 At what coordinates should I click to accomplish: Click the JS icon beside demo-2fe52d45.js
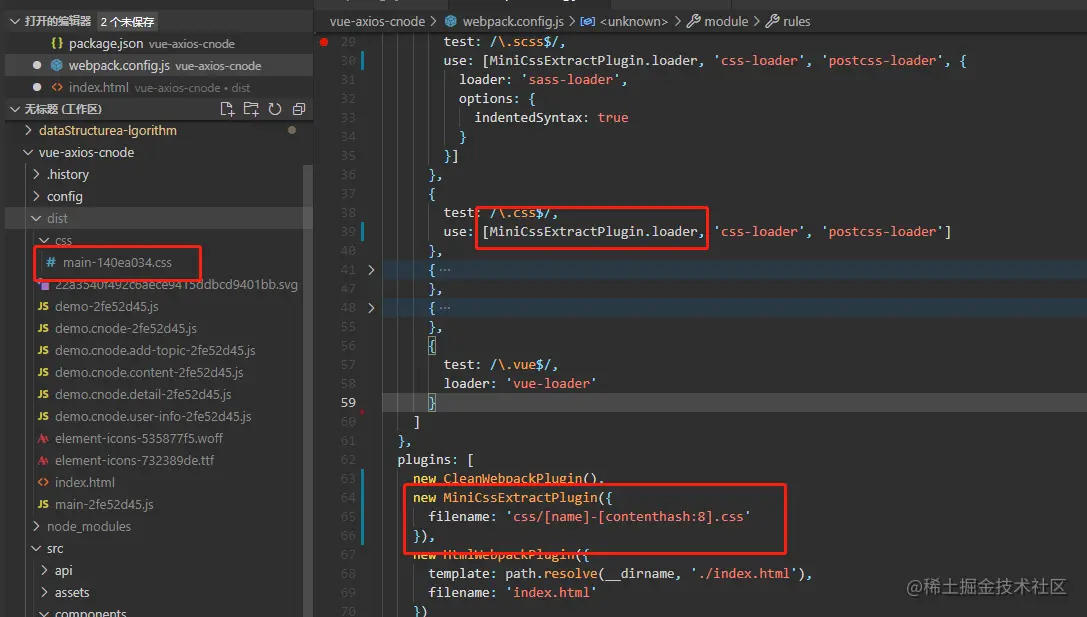(42, 306)
